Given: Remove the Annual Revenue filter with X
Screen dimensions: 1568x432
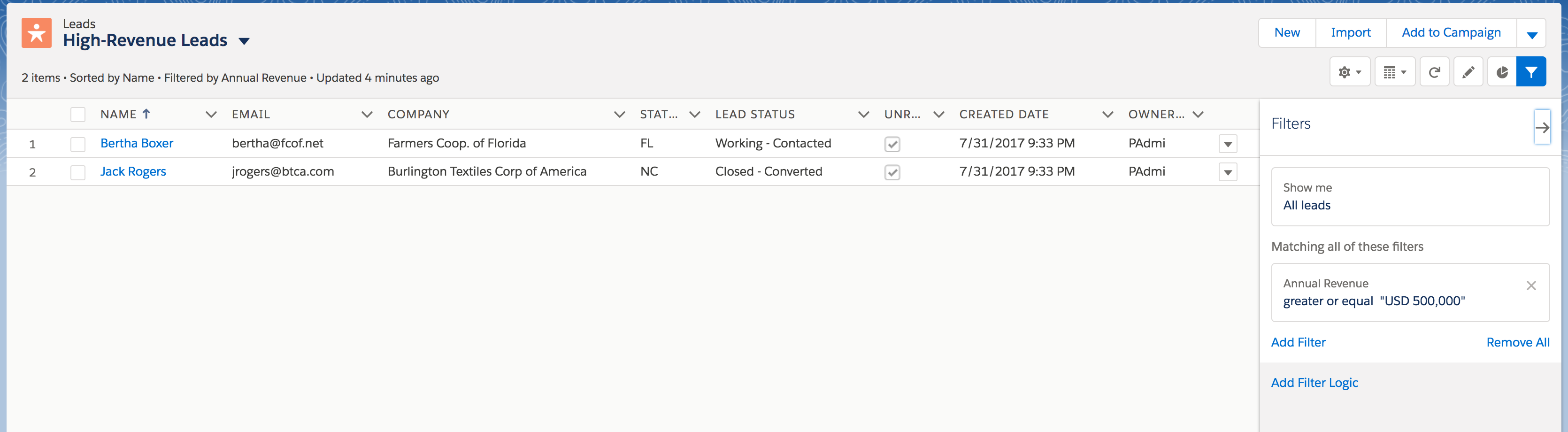Looking at the screenshot, I should click(1531, 285).
